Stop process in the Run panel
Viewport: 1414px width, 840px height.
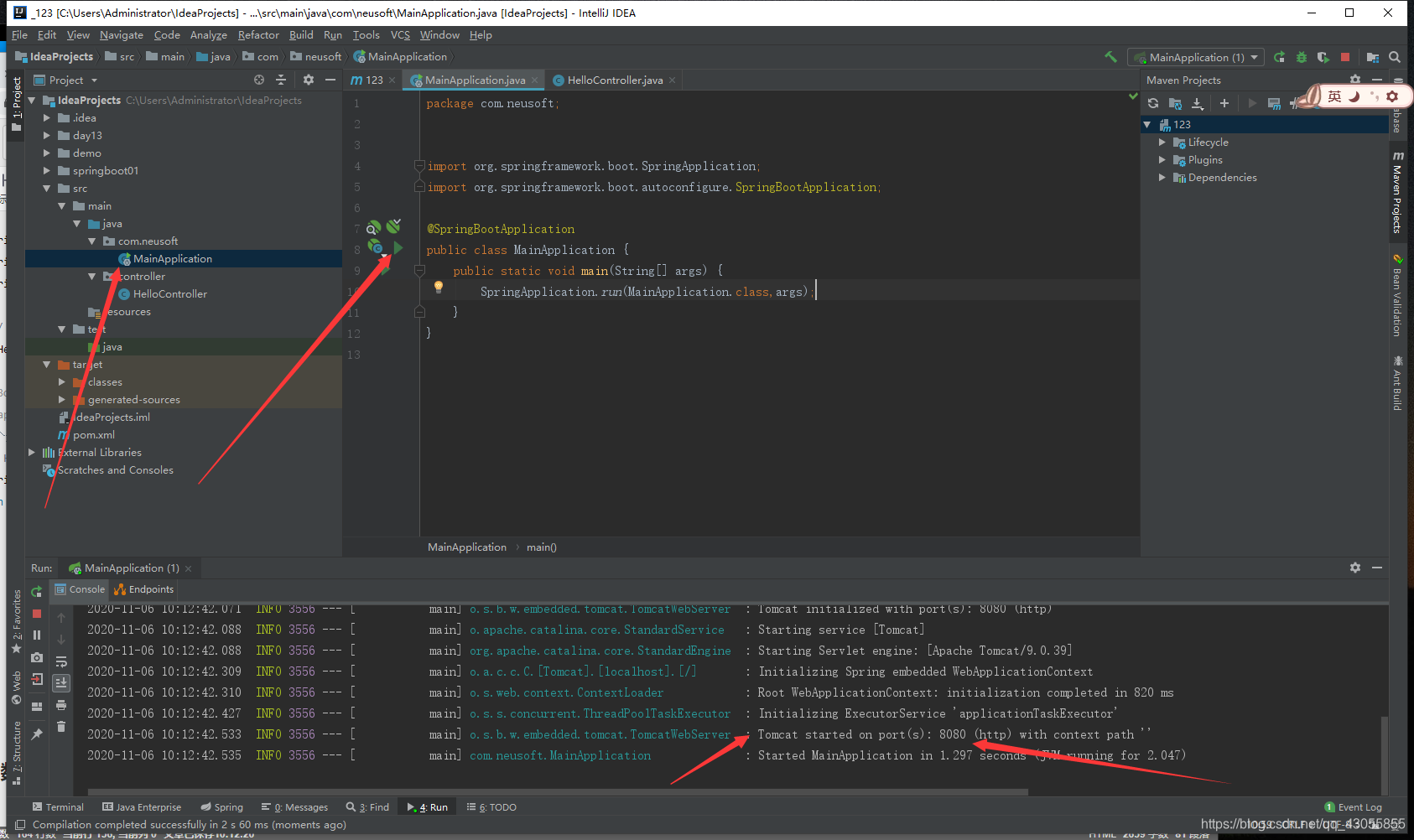(x=37, y=614)
